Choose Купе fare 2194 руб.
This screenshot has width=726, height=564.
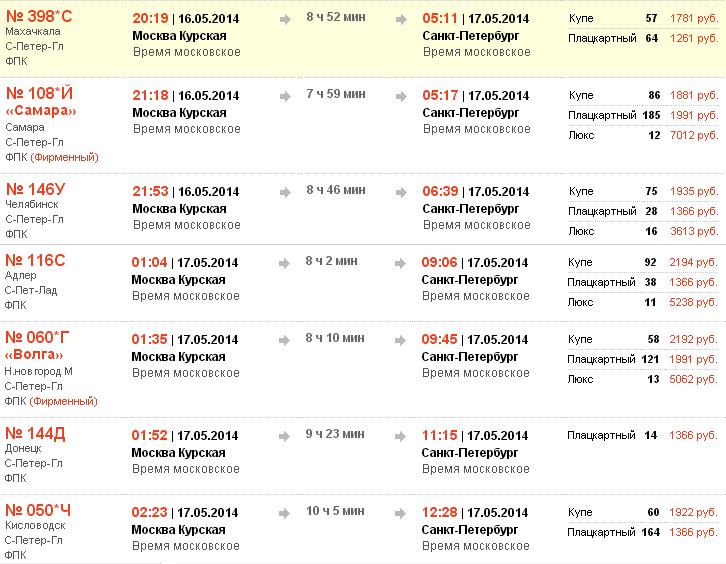point(694,262)
